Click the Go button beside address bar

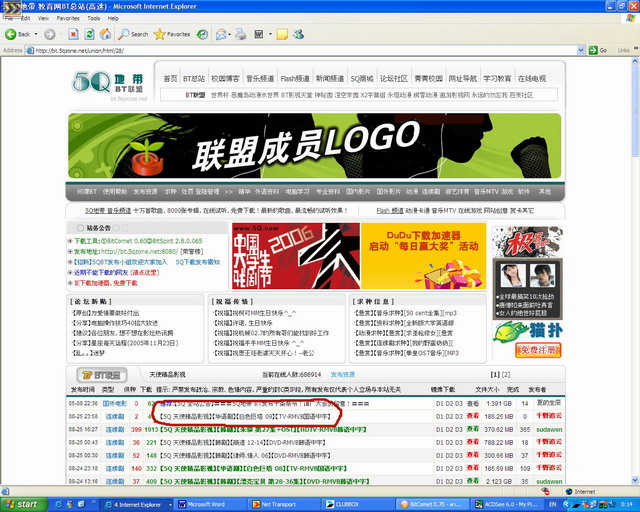tap(598, 50)
